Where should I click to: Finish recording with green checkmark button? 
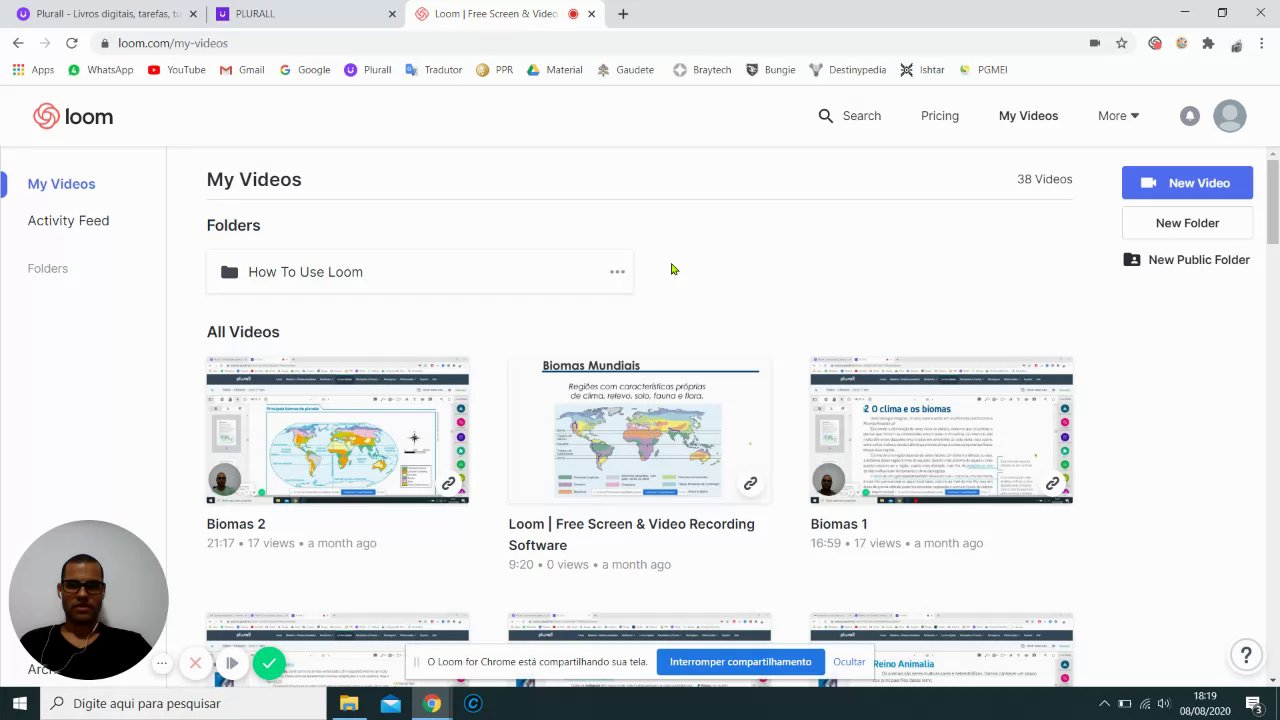[x=268, y=663]
